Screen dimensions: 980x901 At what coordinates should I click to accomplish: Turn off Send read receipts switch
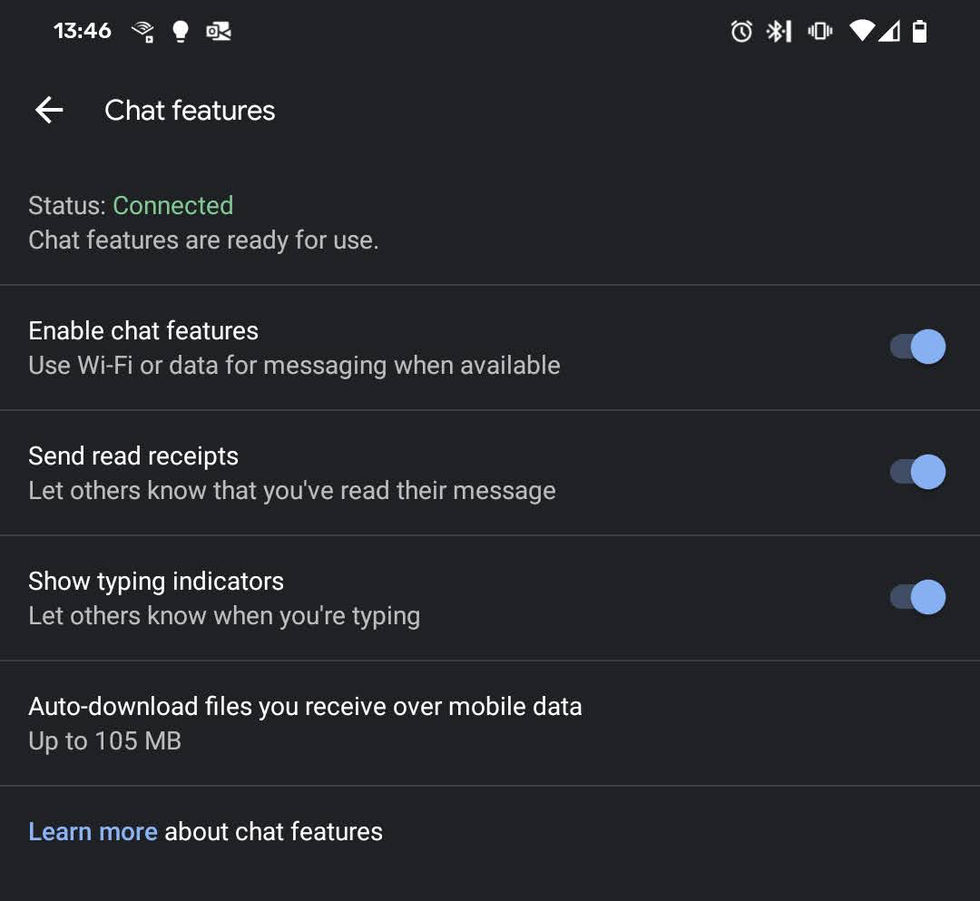pos(918,471)
